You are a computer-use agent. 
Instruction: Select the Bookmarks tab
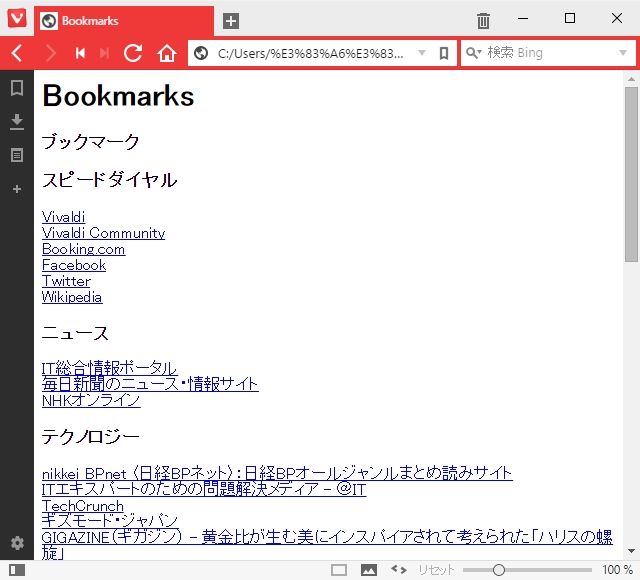[x=124, y=21]
